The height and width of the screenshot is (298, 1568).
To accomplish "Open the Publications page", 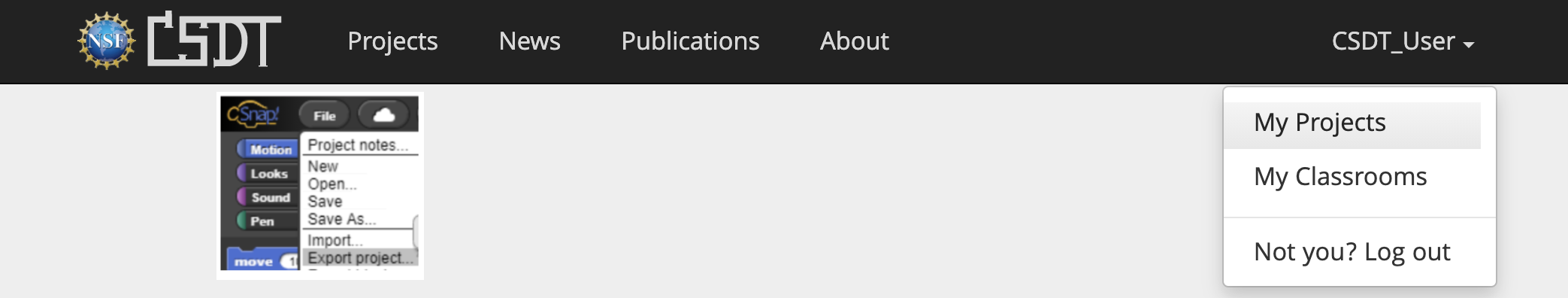I will (x=690, y=41).
